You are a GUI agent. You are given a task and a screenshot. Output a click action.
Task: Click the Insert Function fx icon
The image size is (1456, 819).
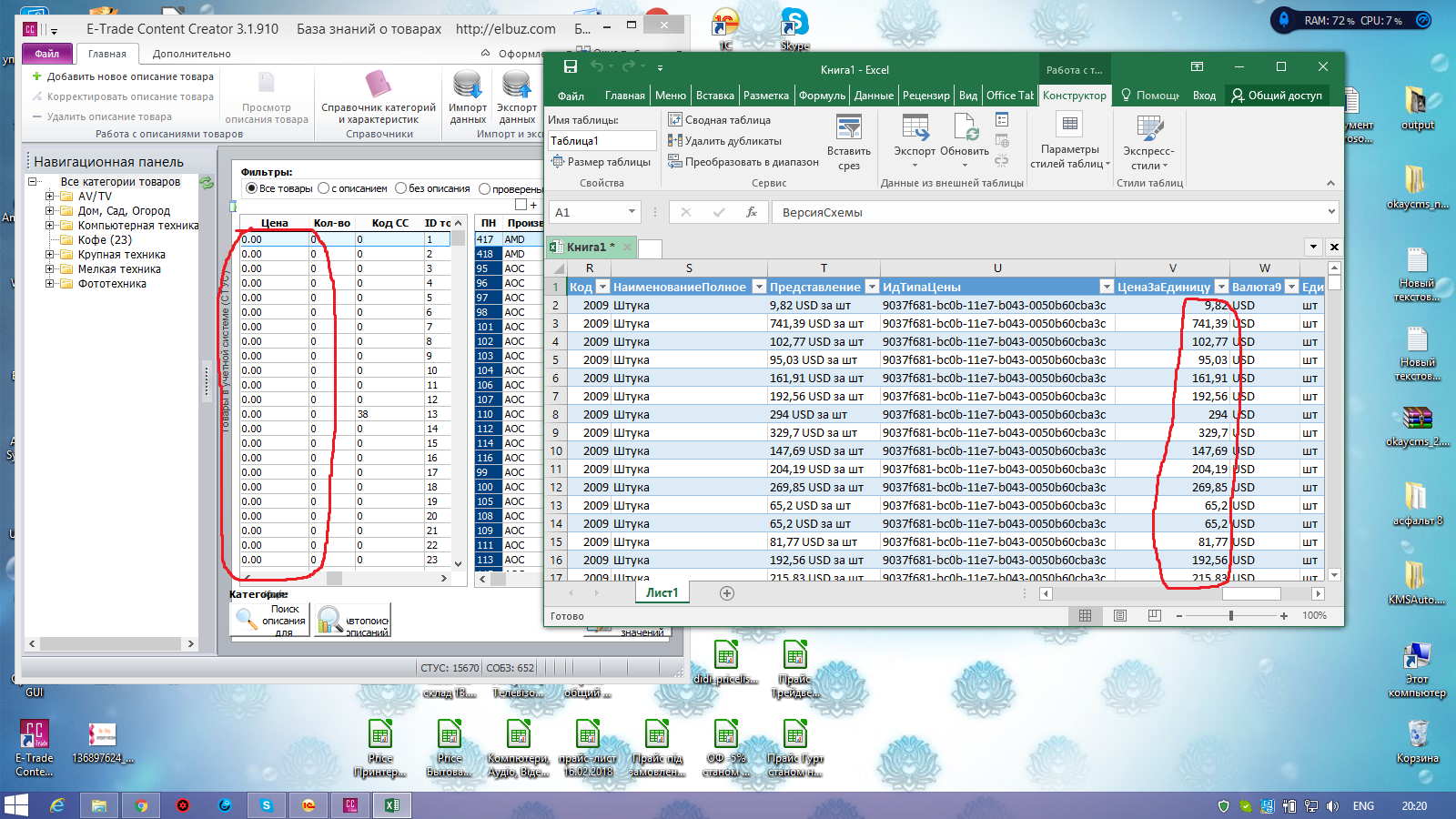[x=752, y=212]
